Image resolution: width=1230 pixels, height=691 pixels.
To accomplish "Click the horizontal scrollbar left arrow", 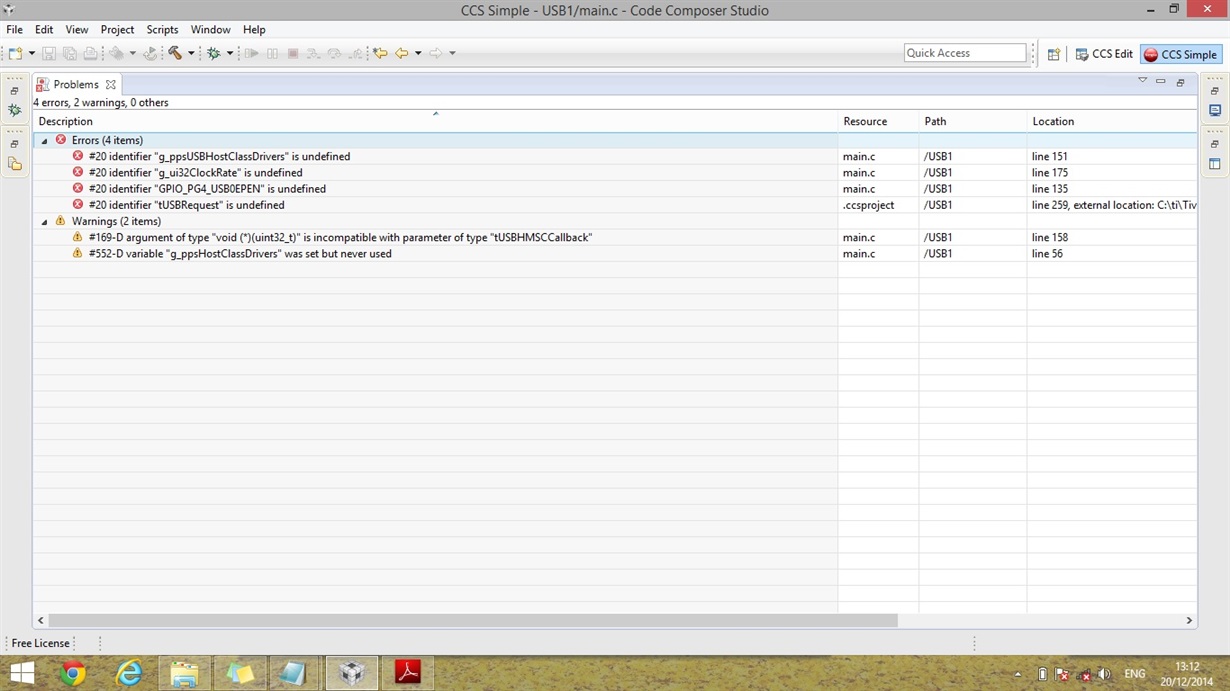I will point(41,620).
